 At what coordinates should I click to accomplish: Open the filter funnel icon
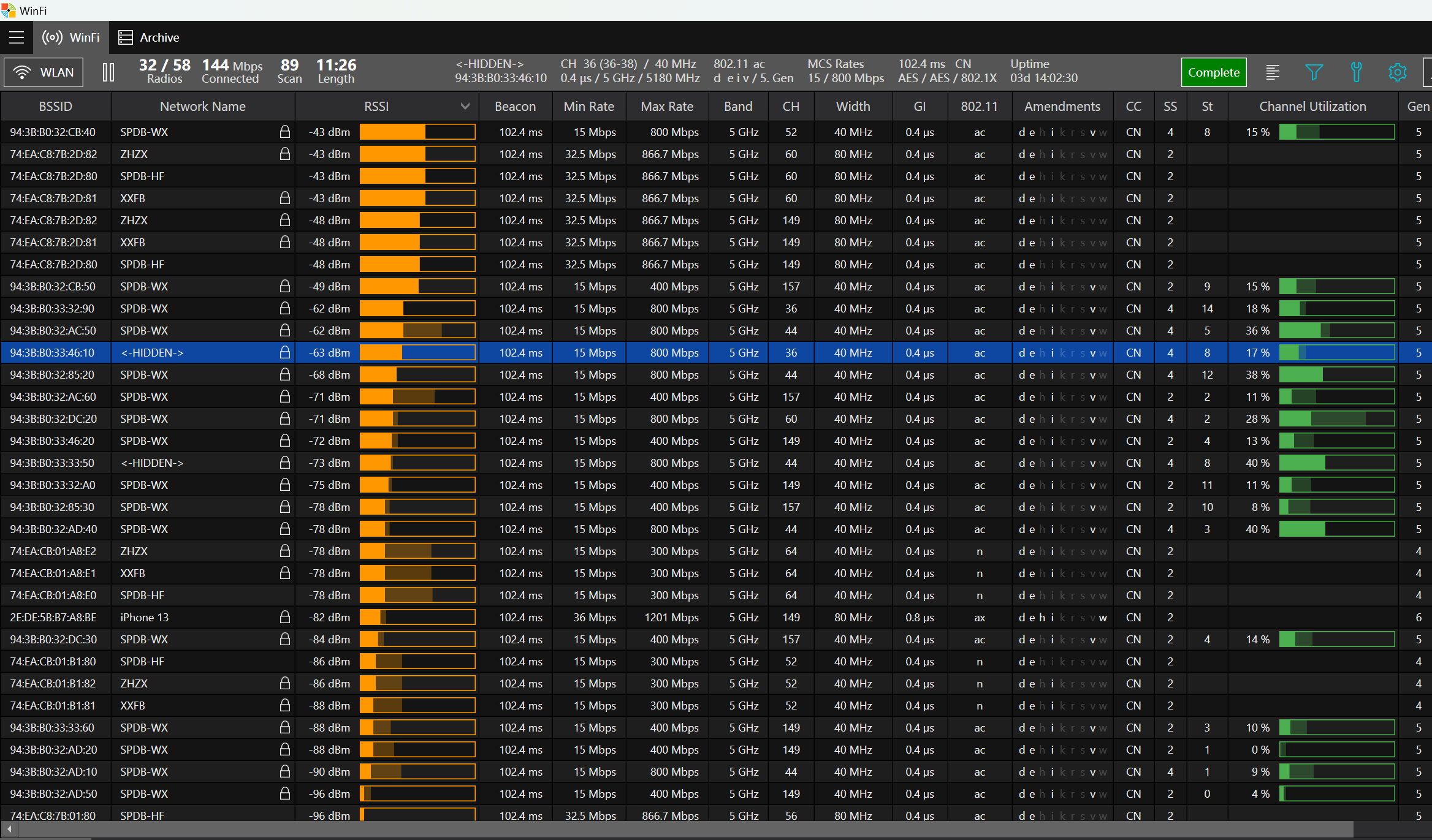(x=1314, y=72)
